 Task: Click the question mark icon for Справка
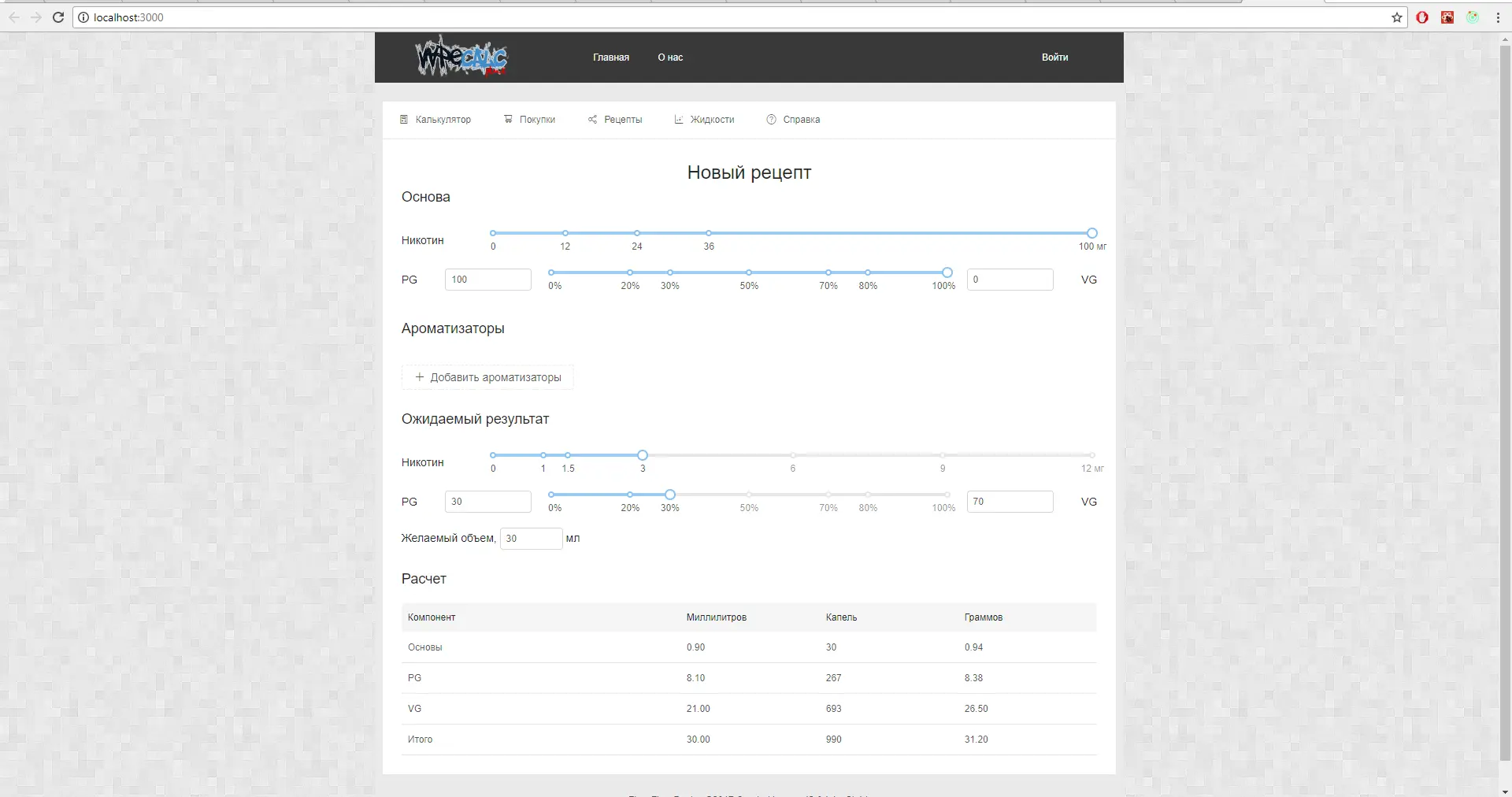[x=771, y=120]
